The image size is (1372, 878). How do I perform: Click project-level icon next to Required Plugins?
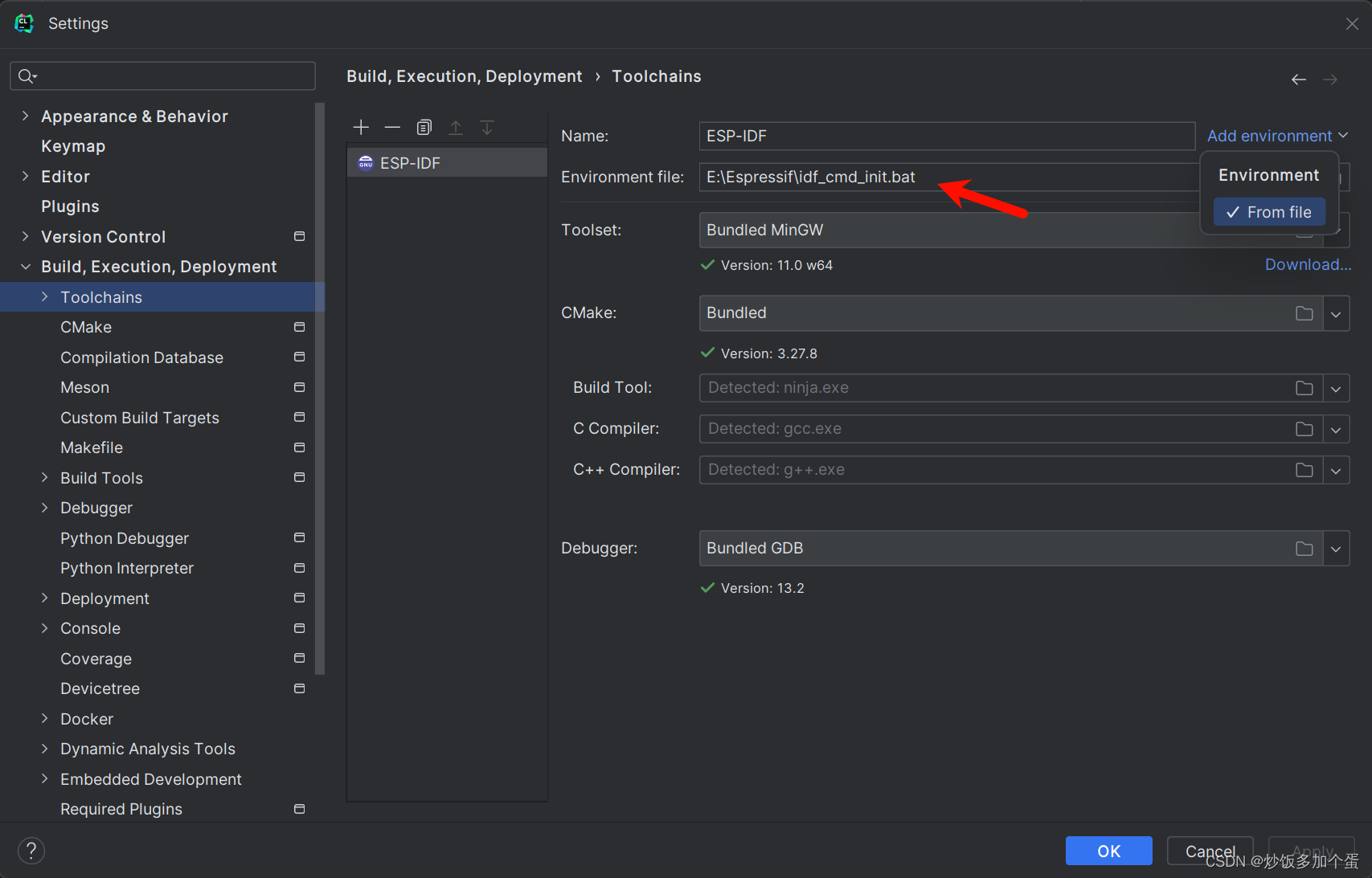point(299,809)
